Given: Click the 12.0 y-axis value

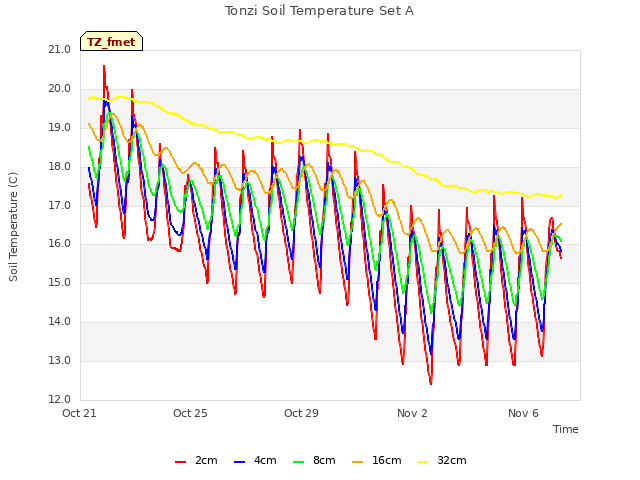Looking at the screenshot, I should coord(60,399).
